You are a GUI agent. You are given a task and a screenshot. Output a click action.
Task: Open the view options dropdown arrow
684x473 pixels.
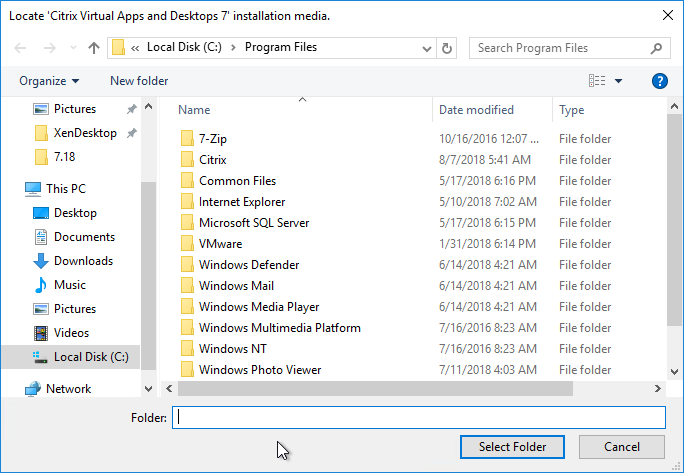[618, 81]
